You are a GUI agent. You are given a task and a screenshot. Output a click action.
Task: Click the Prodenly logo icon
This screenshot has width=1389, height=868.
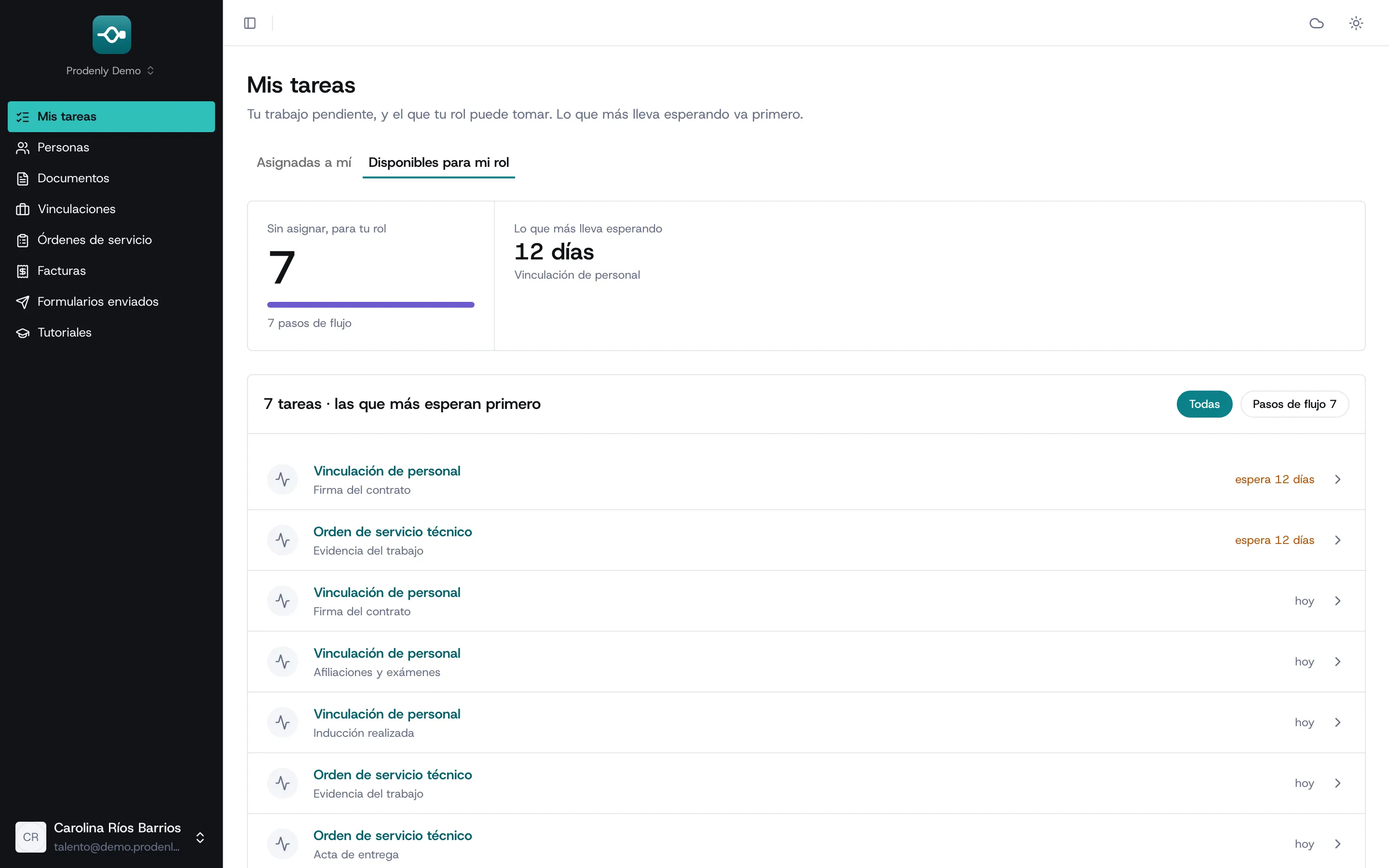(x=112, y=34)
